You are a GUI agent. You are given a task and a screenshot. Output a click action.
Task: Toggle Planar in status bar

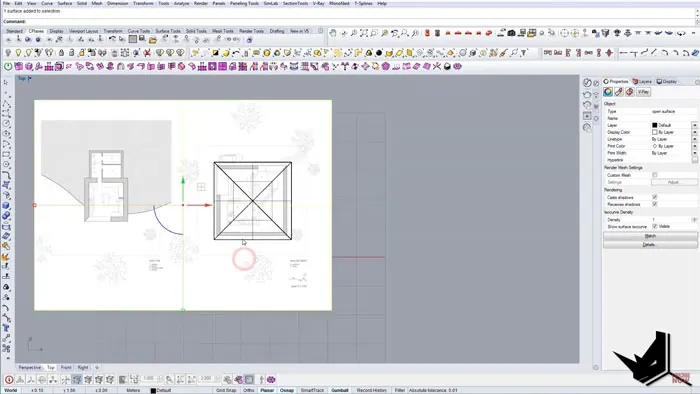pyautogui.click(x=267, y=390)
